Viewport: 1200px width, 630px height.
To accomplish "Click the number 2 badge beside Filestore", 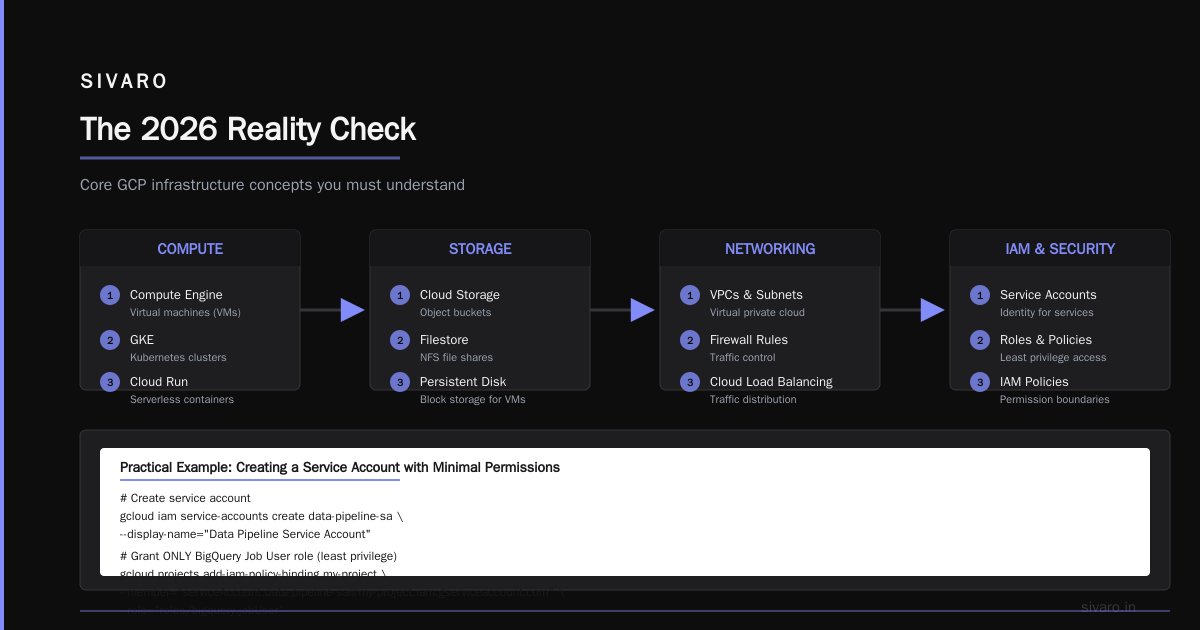I will pyautogui.click(x=400, y=340).
